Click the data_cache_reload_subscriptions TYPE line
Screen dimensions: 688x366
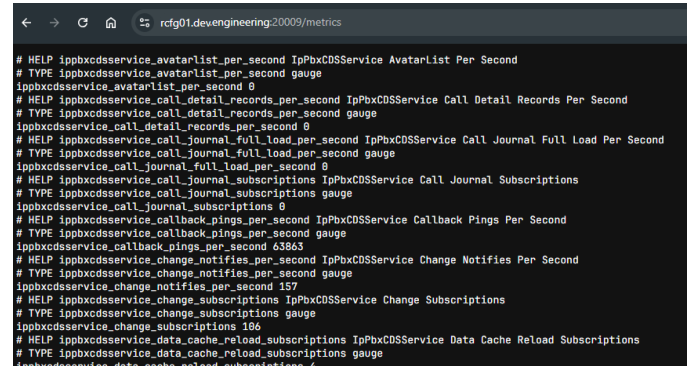pyautogui.click(x=200, y=353)
